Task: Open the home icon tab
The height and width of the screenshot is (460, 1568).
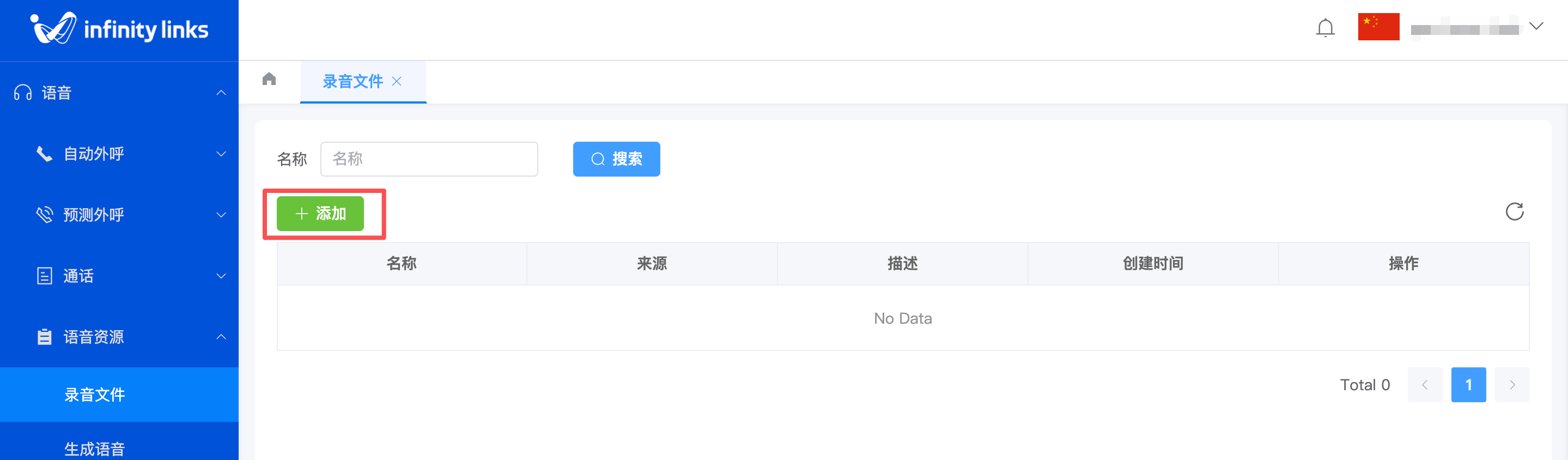Action: (x=269, y=79)
